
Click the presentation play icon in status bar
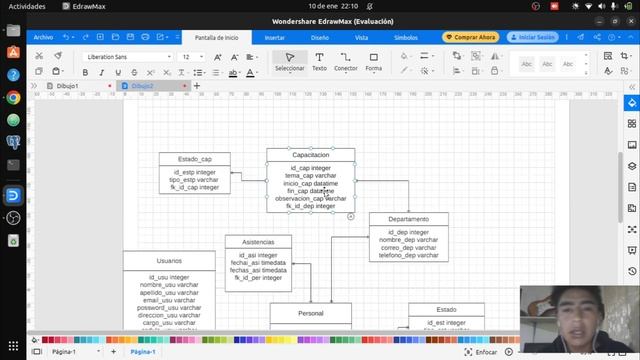[509, 352]
